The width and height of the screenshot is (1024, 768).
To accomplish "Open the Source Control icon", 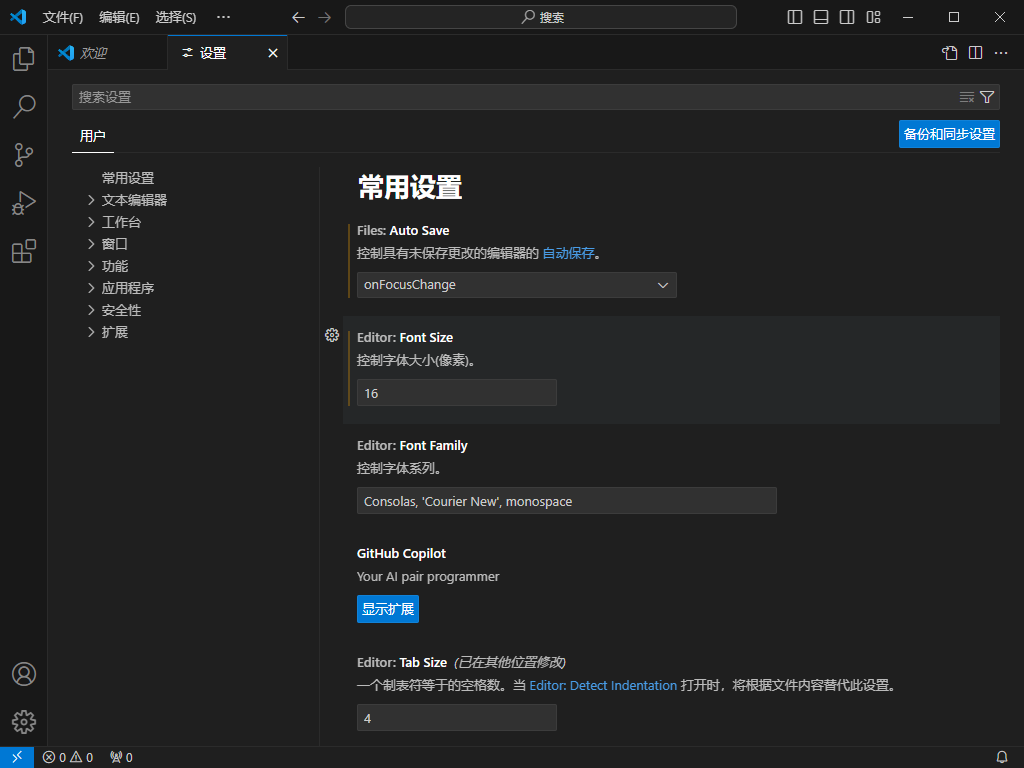I will click(24, 155).
